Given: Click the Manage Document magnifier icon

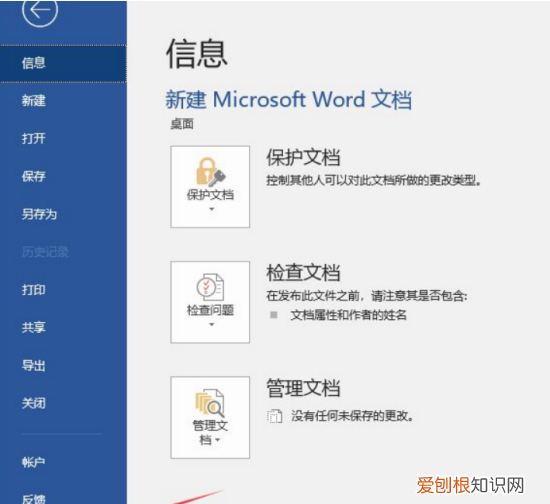Looking at the screenshot, I should point(210,403).
